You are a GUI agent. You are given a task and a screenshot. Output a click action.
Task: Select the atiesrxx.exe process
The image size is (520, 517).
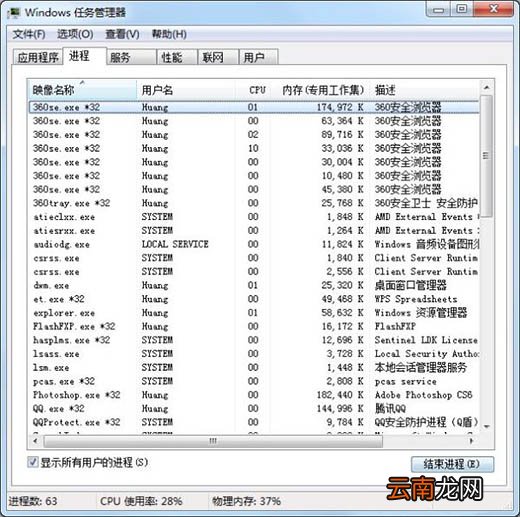(254, 230)
